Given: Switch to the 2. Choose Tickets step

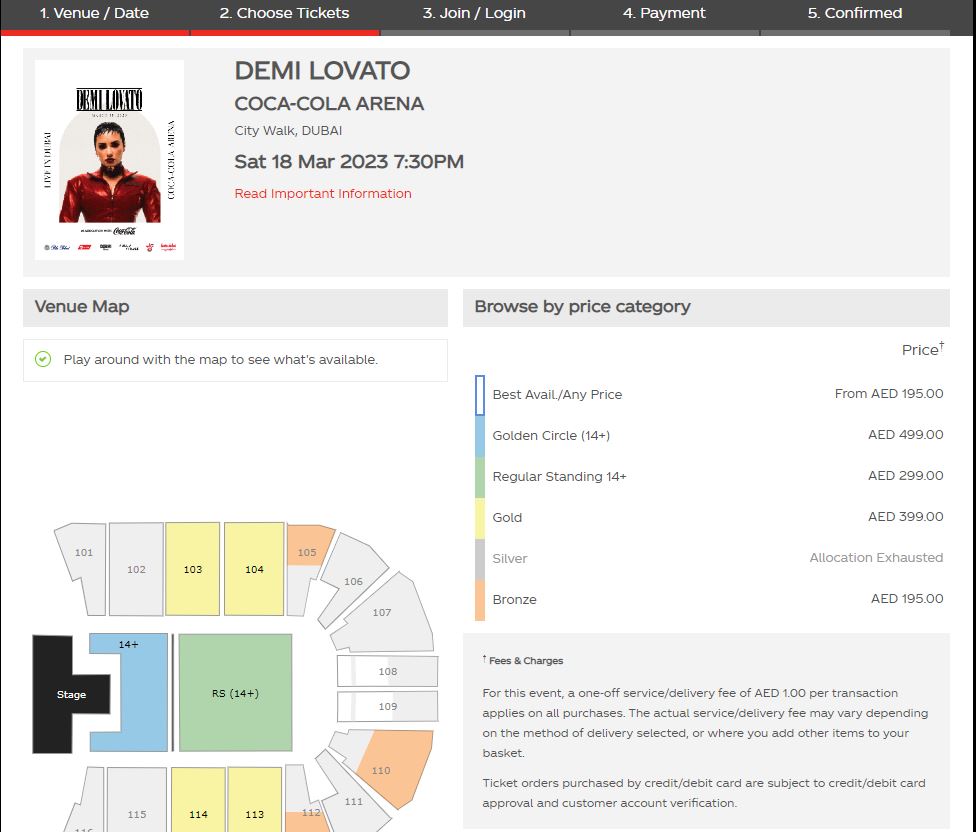Looking at the screenshot, I should pos(284,13).
